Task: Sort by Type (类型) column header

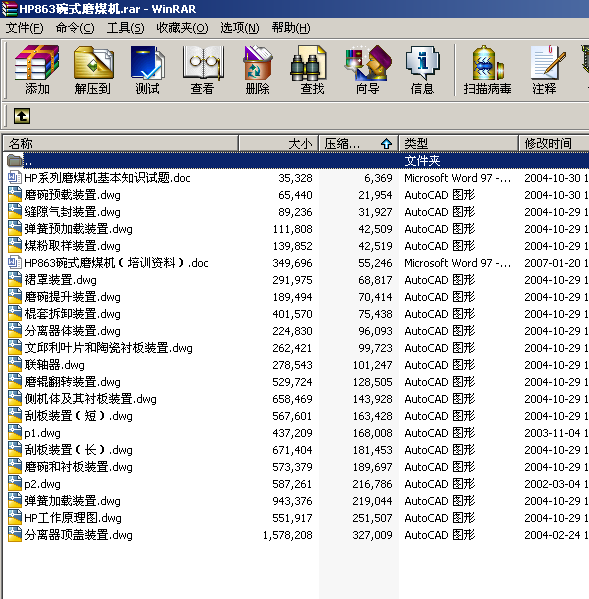Action: (459, 144)
